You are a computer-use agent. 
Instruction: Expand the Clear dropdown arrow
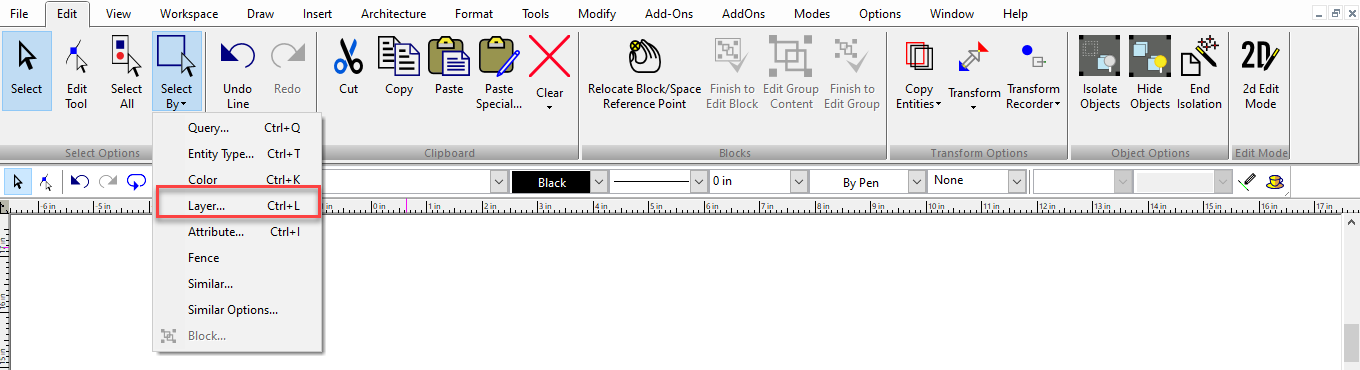(x=550, y=106)
